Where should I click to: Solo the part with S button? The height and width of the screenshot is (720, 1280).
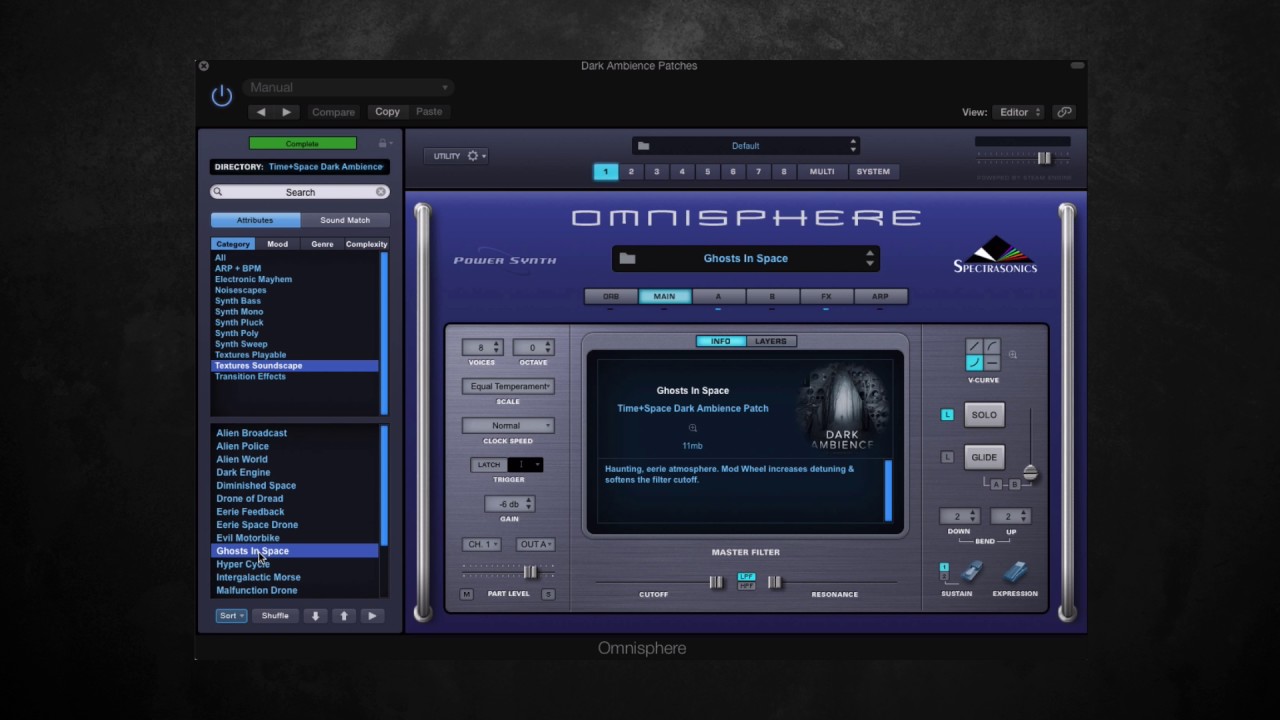click(x=548, y=594)
